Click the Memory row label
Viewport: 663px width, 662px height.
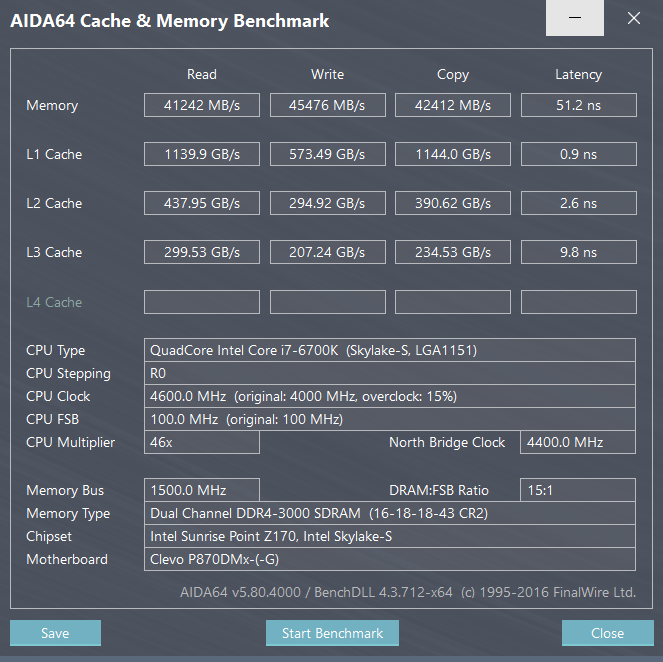tap(52, 105)
